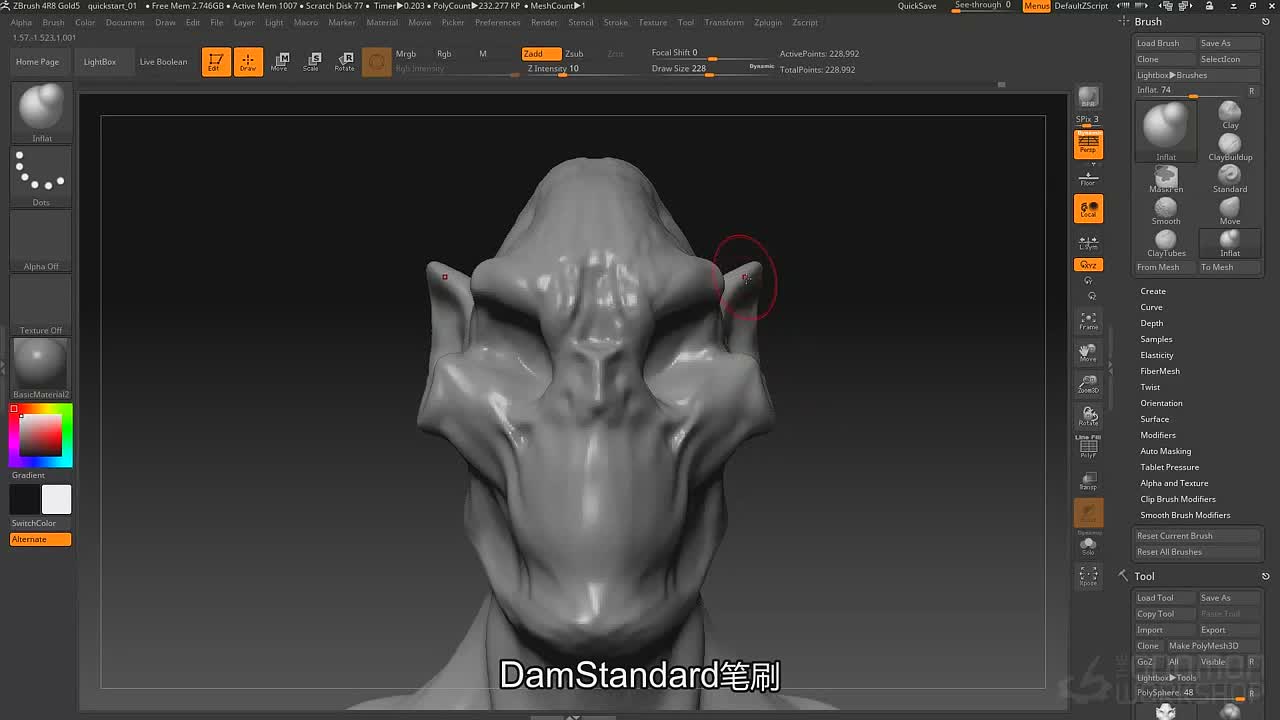
Task: Toggle Persp perspective view
Action: coord(1088,144)
